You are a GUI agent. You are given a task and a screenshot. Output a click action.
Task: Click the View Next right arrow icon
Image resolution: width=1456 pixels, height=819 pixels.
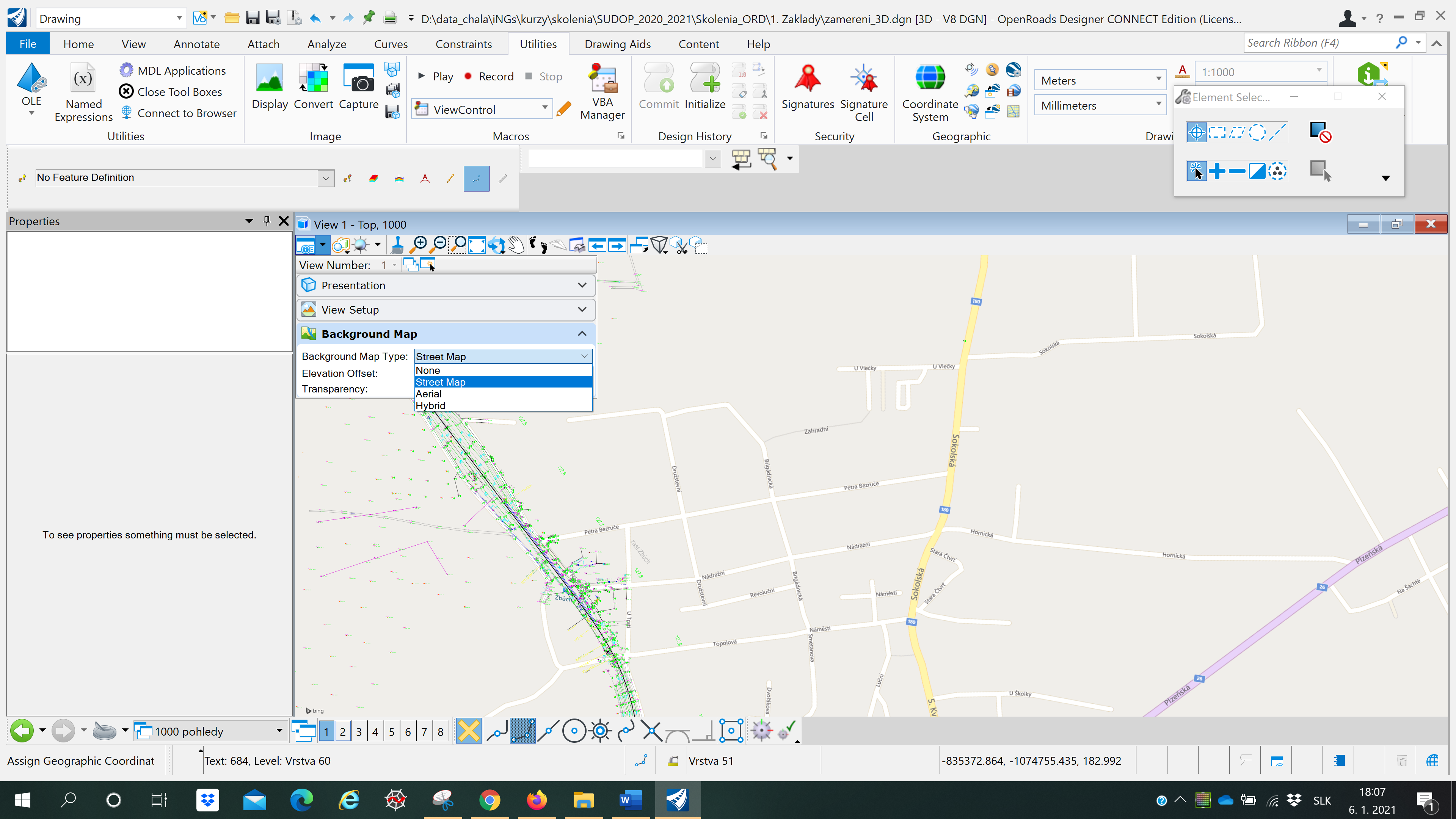pyautogui.click(x=617, y=245)
